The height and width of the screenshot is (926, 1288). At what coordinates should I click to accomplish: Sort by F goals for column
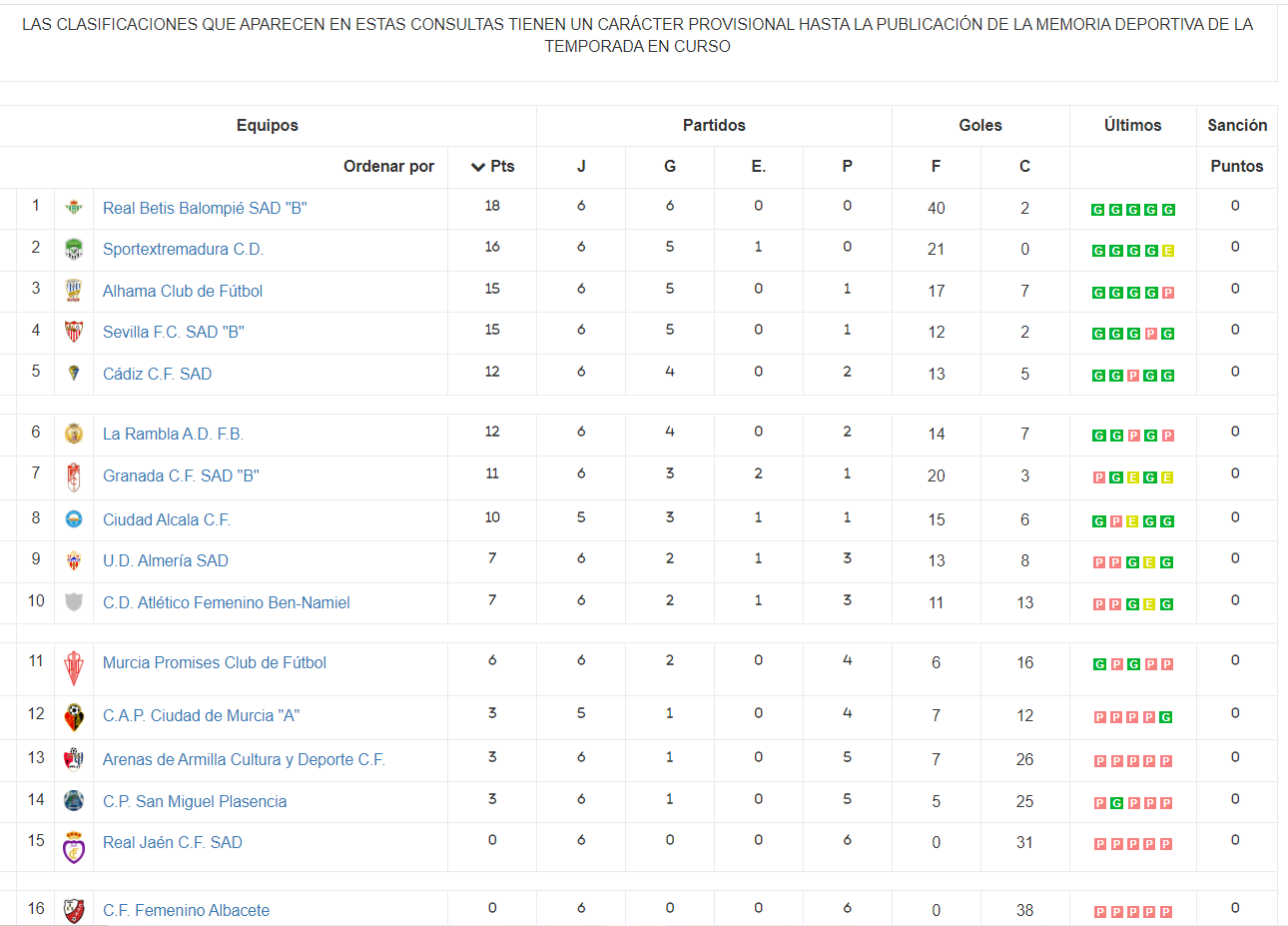tap(936, 166)
